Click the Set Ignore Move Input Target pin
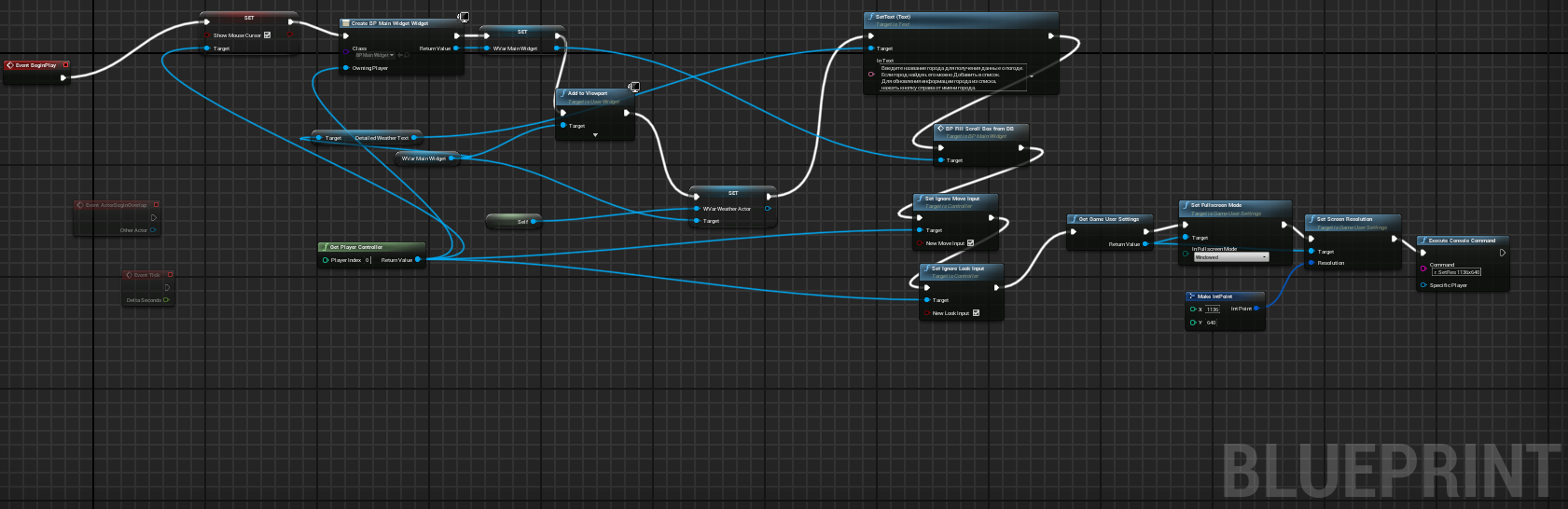Image resolution: width=1568 pixels, height=509 pixels. point(920,230)
